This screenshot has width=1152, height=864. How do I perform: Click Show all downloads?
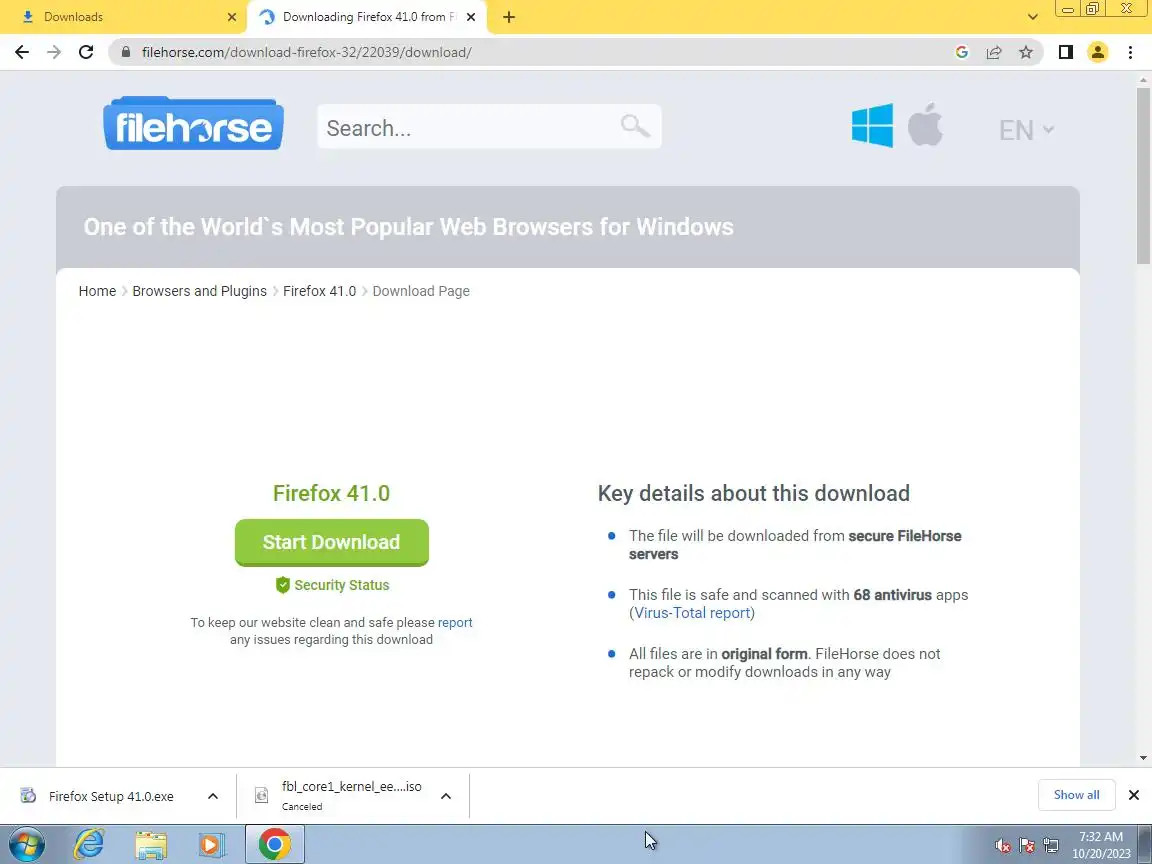(x=1076, y=795)
